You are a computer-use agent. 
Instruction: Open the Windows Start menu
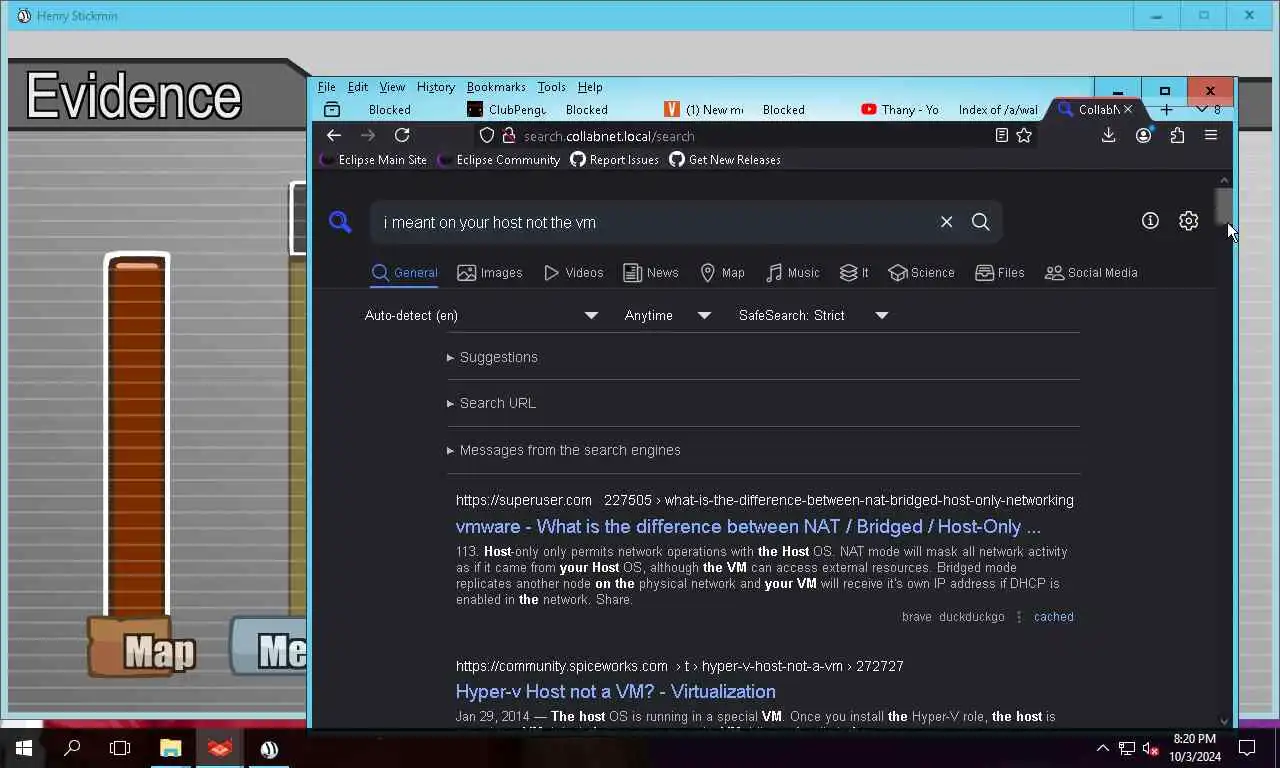click(x=23, y=748)
